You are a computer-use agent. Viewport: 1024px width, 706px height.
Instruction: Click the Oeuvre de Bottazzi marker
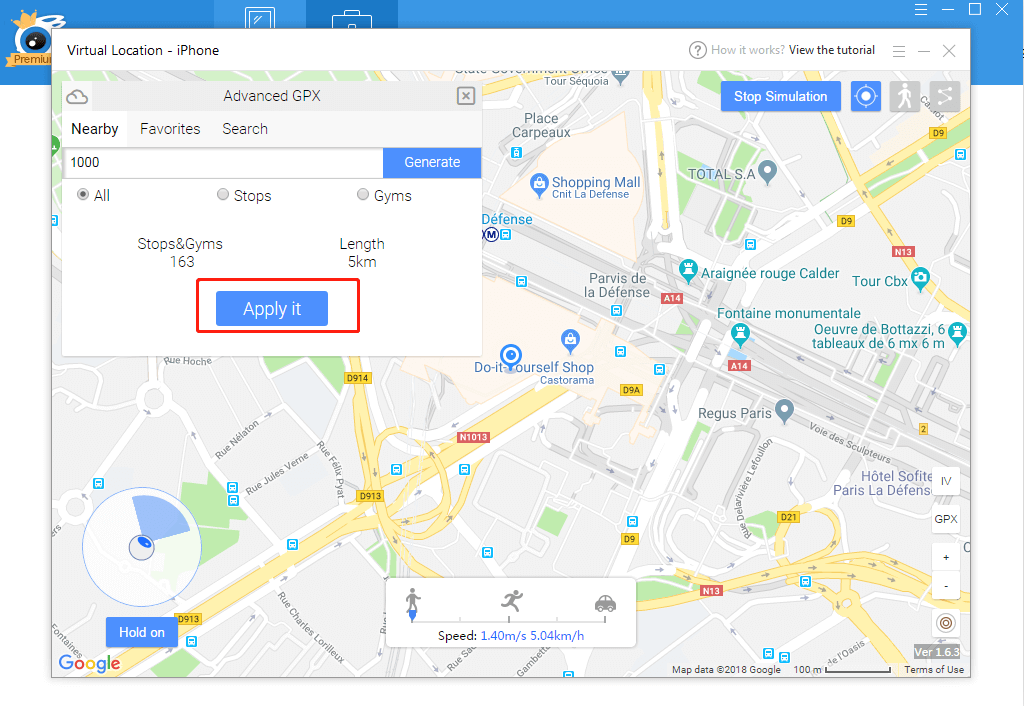(957, 334)
